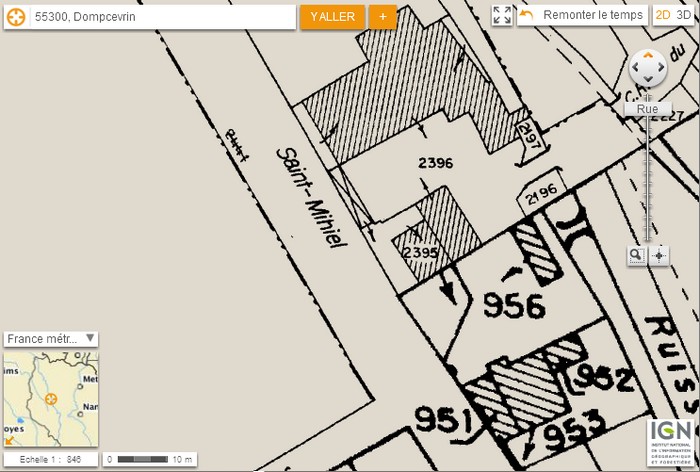The height and width of the screenshot is (472, 700).
Task: Collapse overview map with orange arrow icon
Action: (x=9, y=439)
